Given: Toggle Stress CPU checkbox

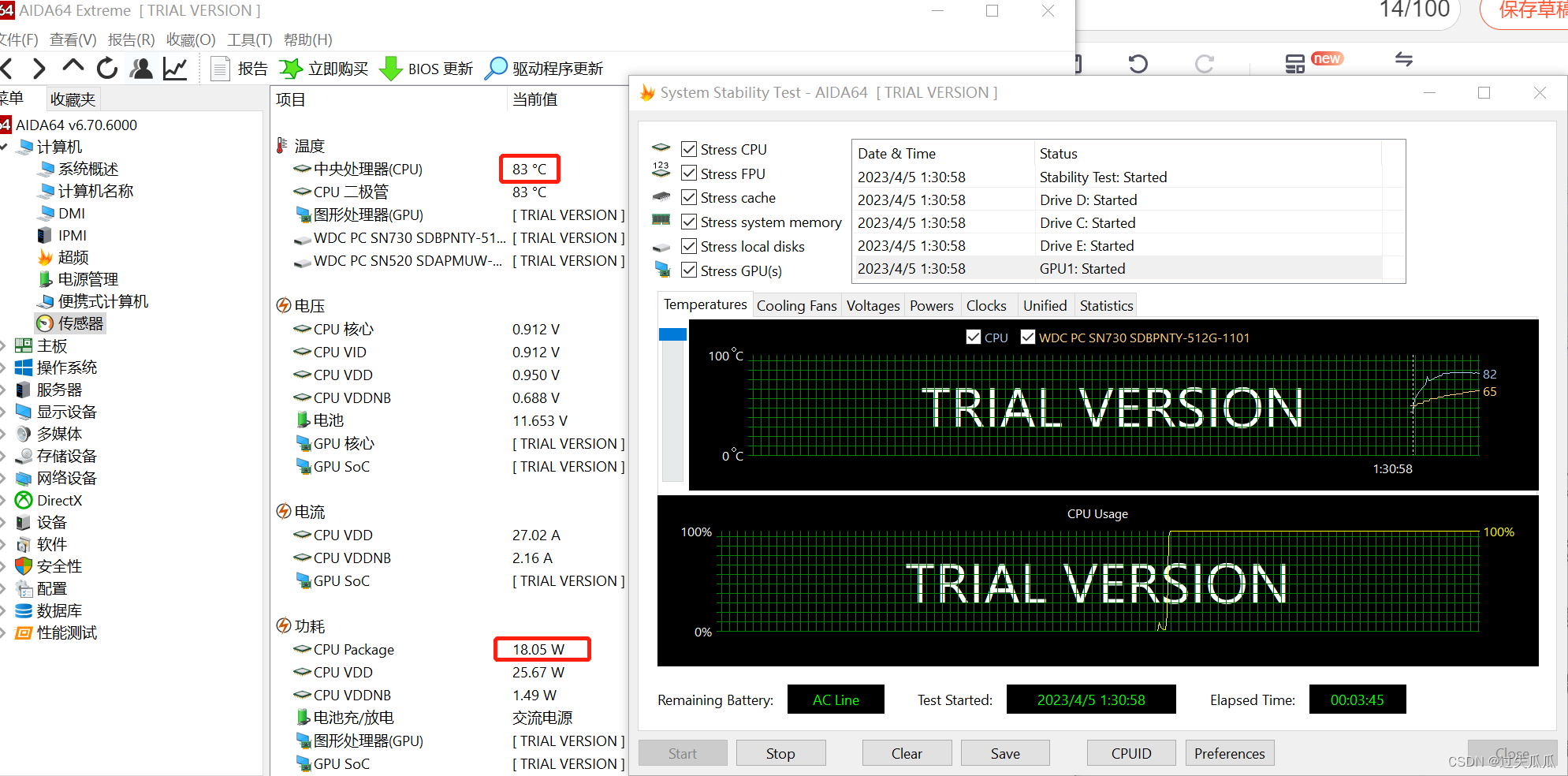Looking at the screenshot, I should [689, 149].
